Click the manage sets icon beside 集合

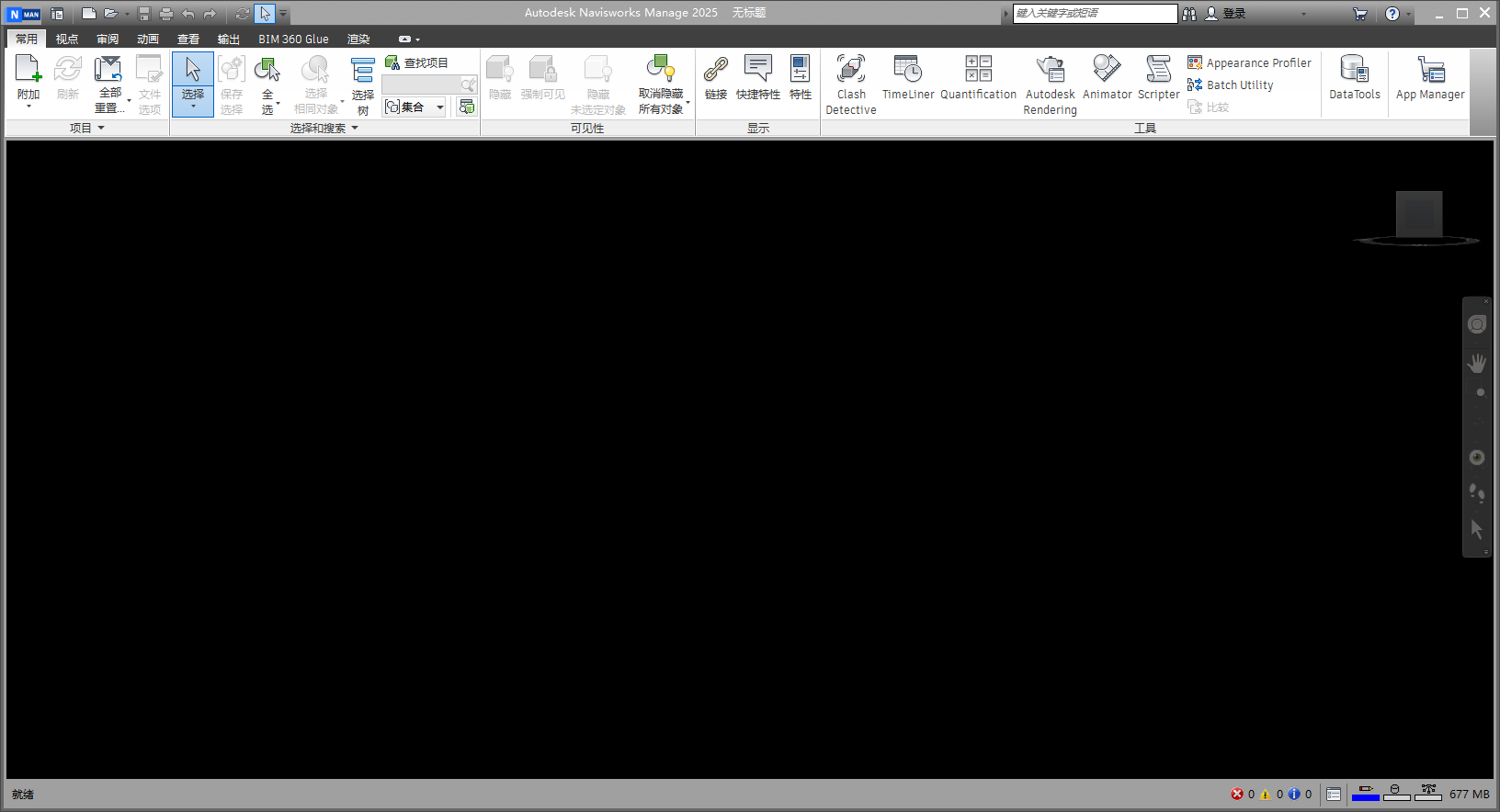tap(467, 107)
